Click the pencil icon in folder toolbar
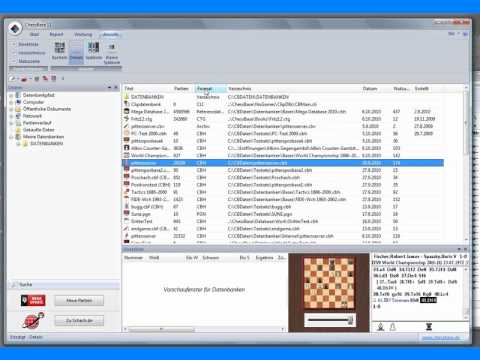This screenshot has height=360, width=480. click(x=12, y=79)
